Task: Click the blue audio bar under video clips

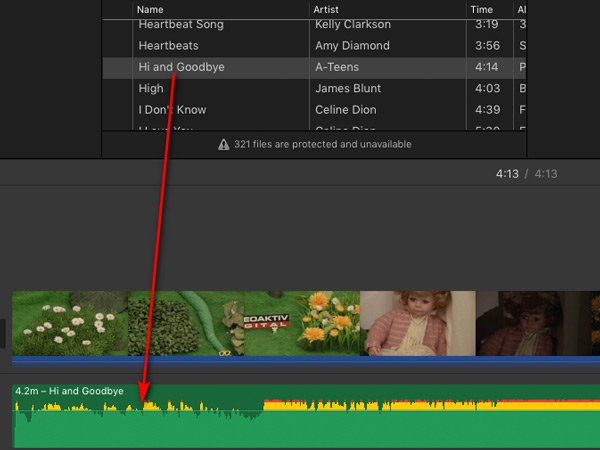Action: pos(306,361)
